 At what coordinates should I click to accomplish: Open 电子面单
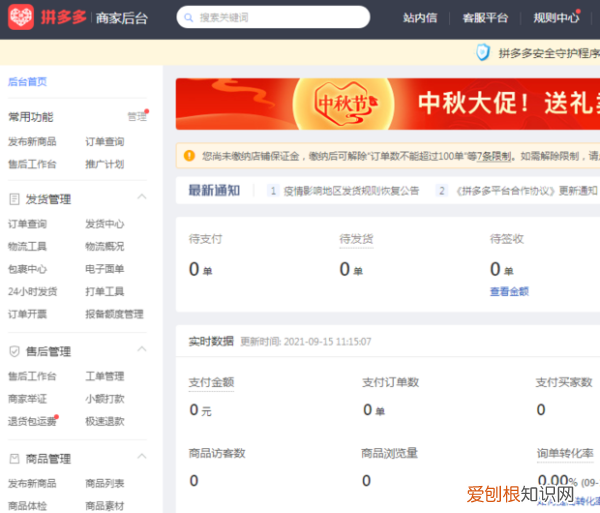tap(105, 269)
